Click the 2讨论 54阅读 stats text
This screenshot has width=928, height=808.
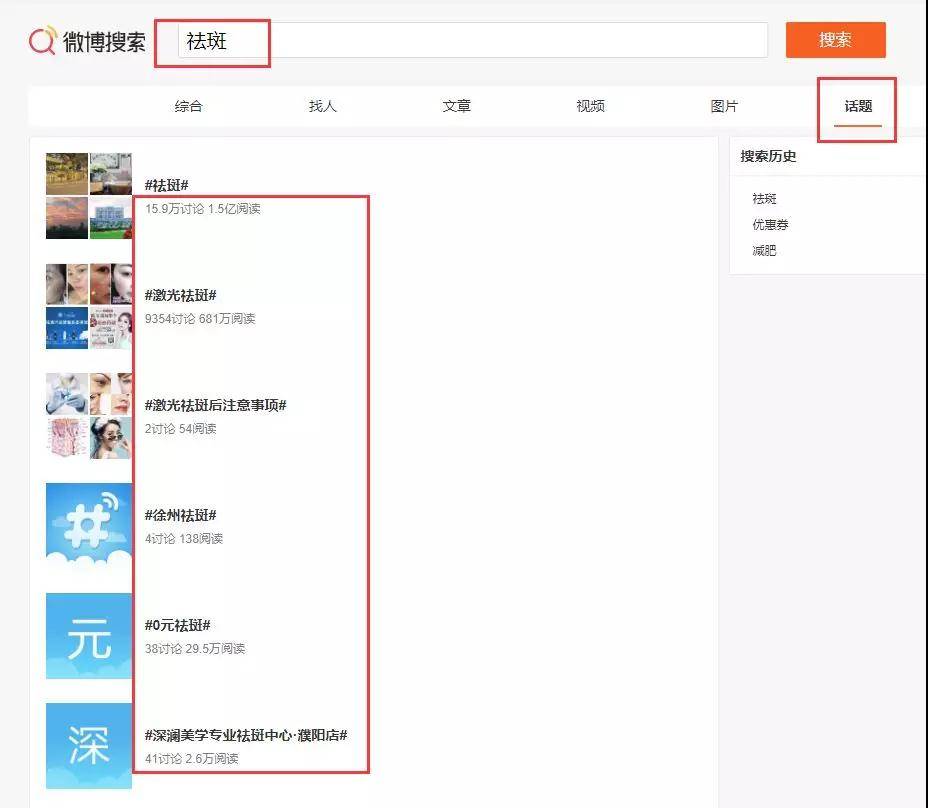[181, 429]
